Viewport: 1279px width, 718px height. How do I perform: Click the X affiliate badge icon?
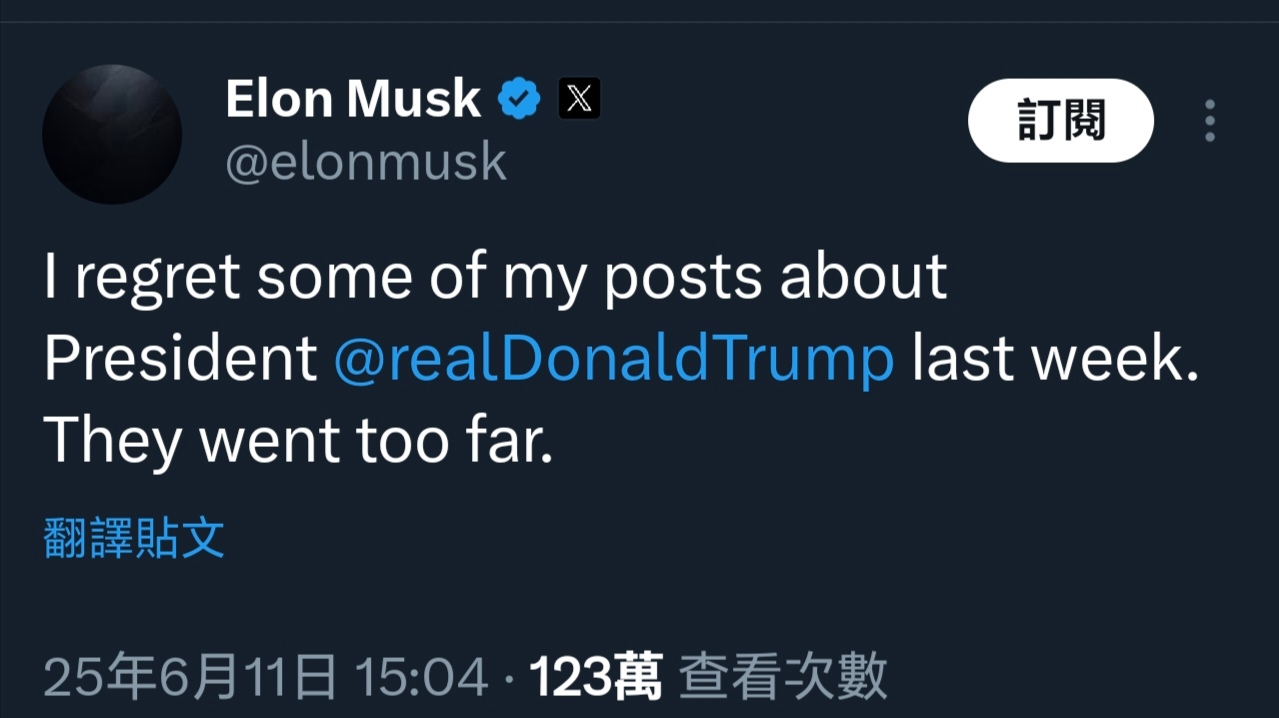click(x=579, y=99)
